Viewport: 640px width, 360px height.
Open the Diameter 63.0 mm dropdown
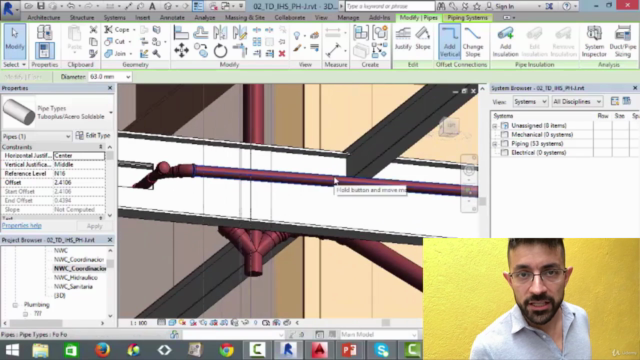point(128,77)
